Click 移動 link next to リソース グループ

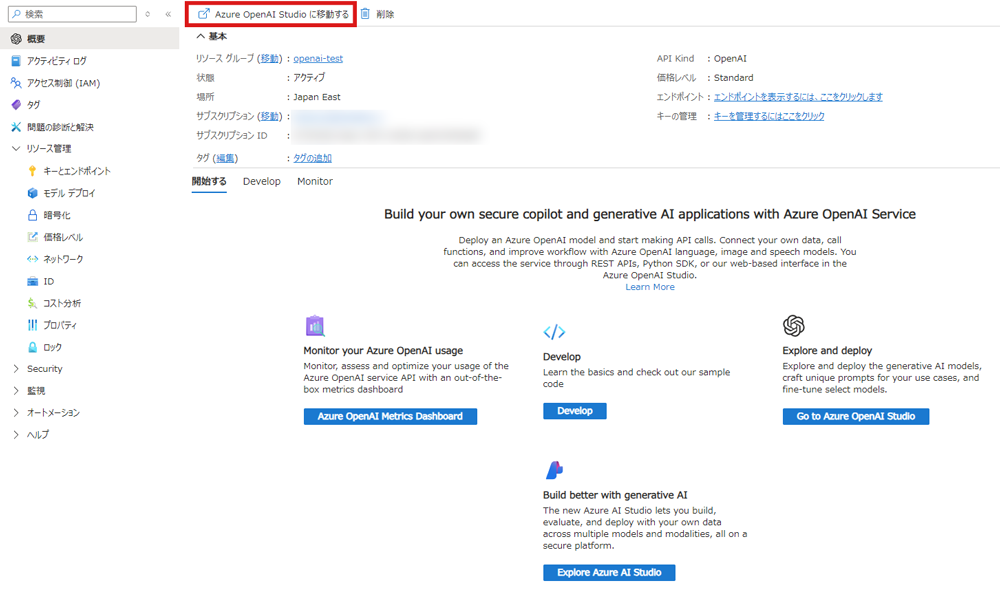click(x=270, y=59)
